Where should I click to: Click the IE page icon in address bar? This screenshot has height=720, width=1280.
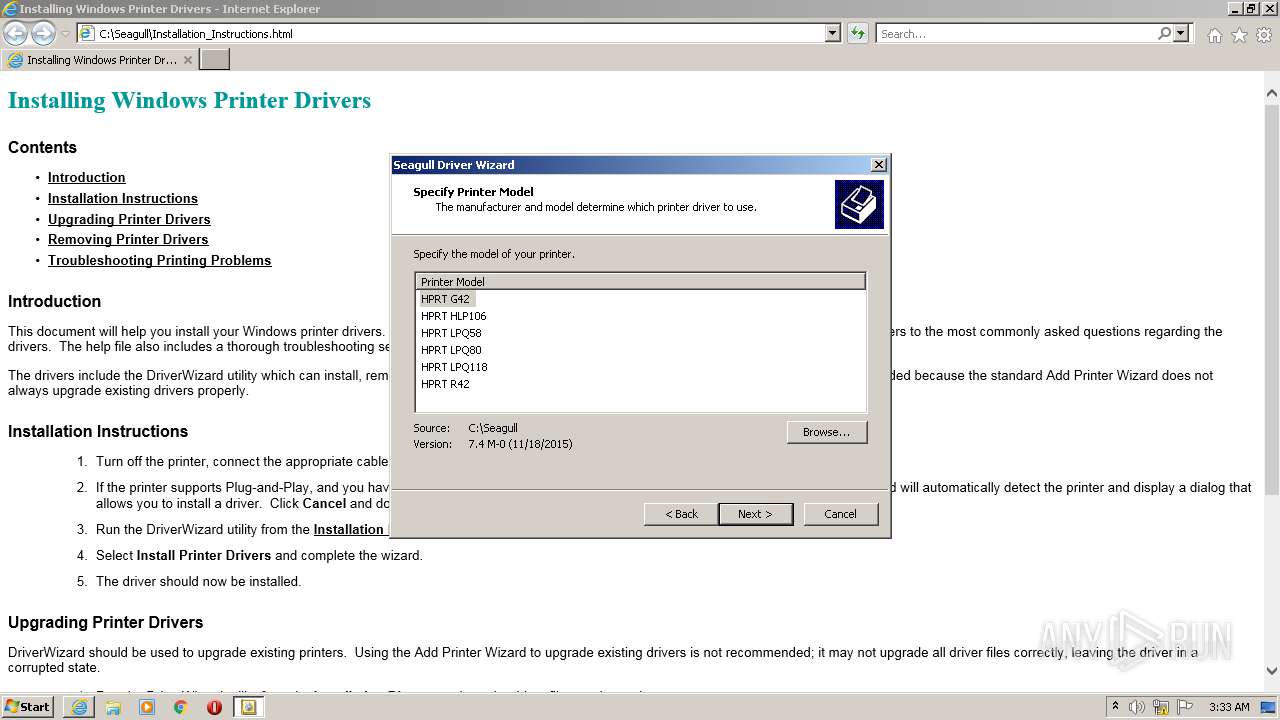click(x=87, y=33)
